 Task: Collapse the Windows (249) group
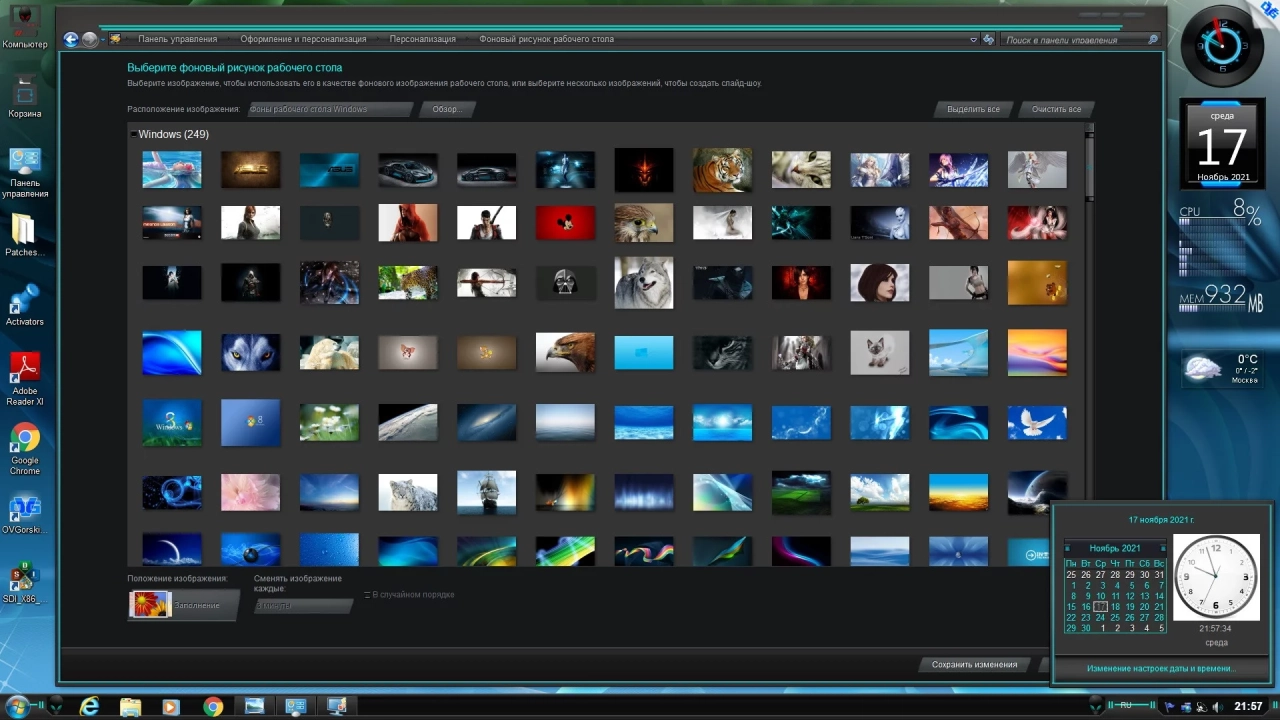pos(134,134)
